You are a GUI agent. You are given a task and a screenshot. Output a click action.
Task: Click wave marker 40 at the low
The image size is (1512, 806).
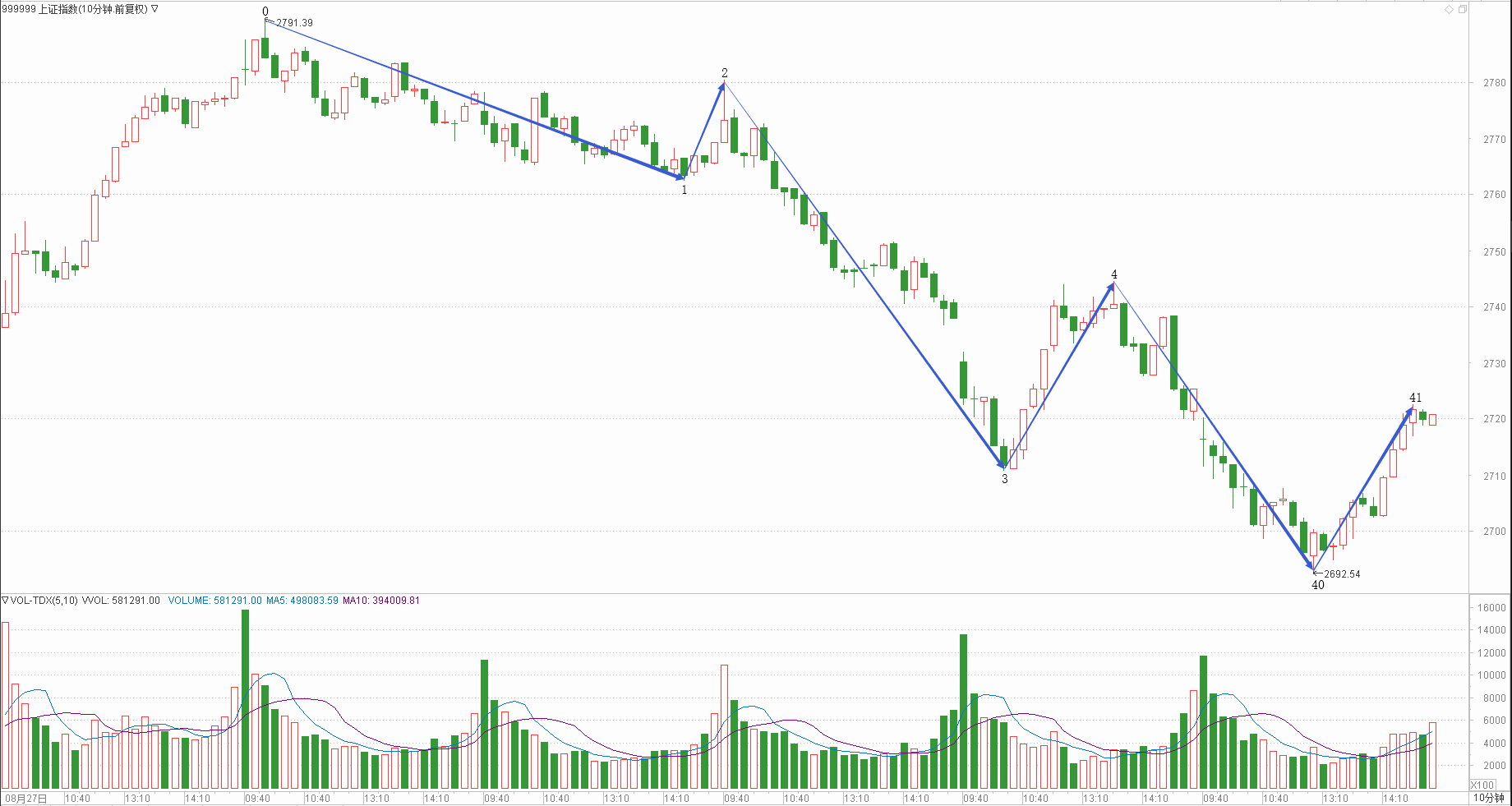pos(1317,585)
